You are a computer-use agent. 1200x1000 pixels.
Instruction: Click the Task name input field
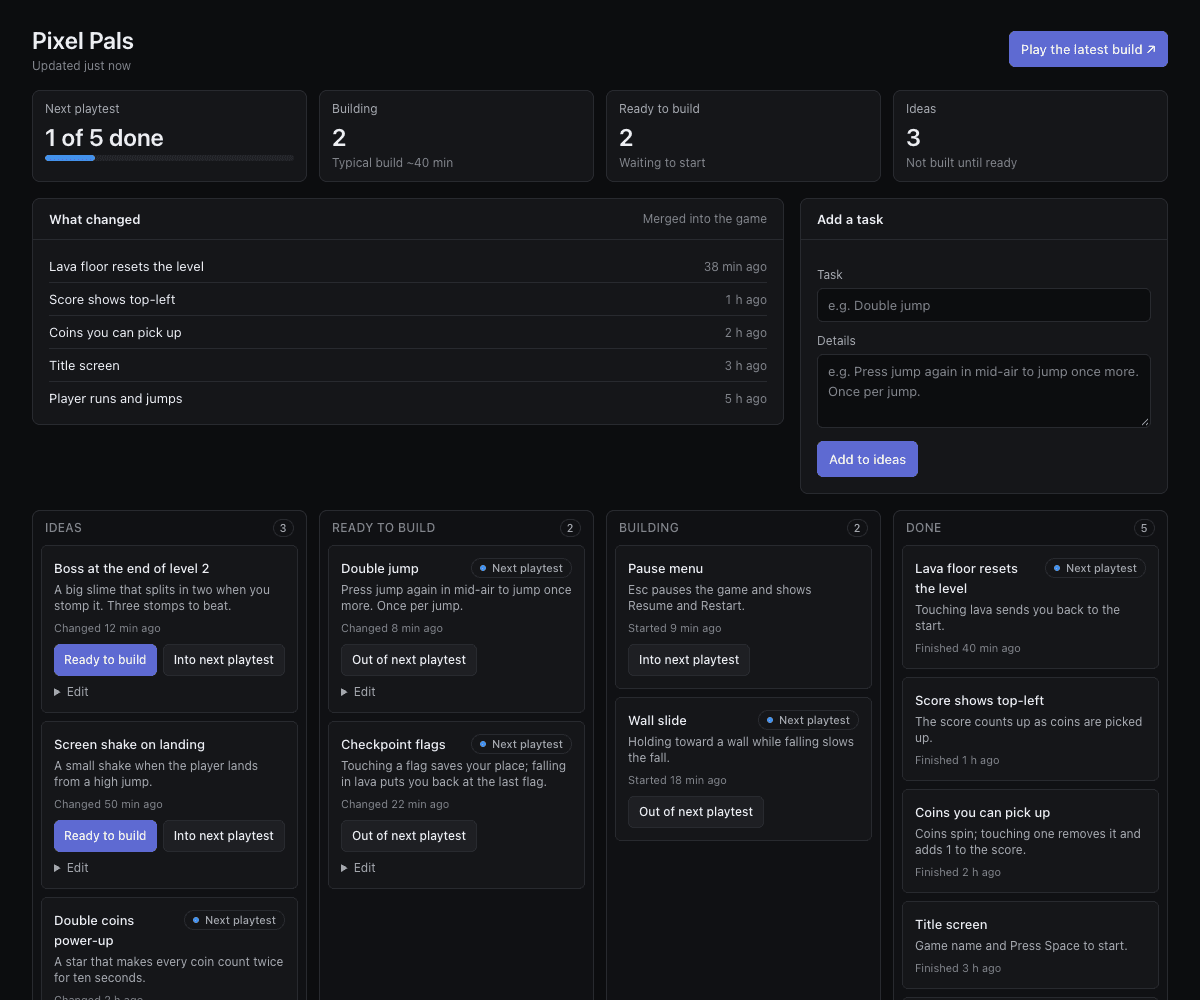click(x=983, y=305)
